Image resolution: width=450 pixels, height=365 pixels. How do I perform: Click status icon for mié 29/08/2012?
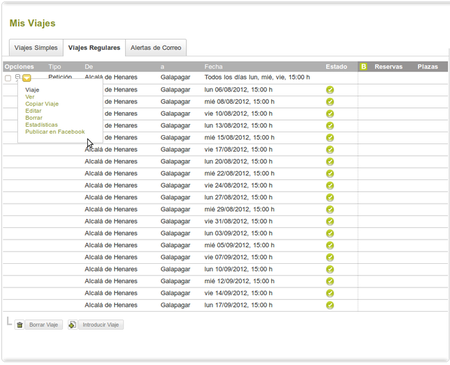330,210
